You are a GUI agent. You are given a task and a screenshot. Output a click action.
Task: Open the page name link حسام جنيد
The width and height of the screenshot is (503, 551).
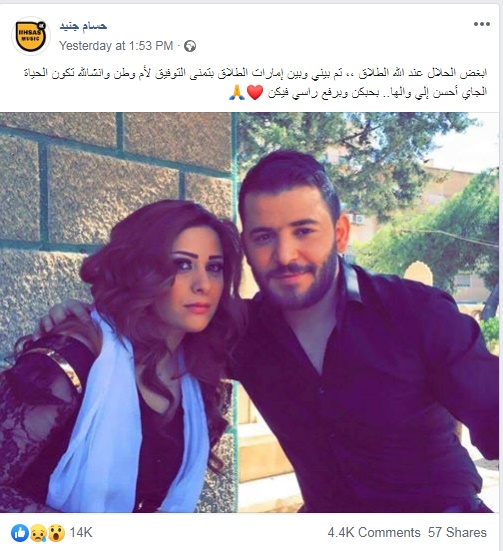click(x=83, y=26)
